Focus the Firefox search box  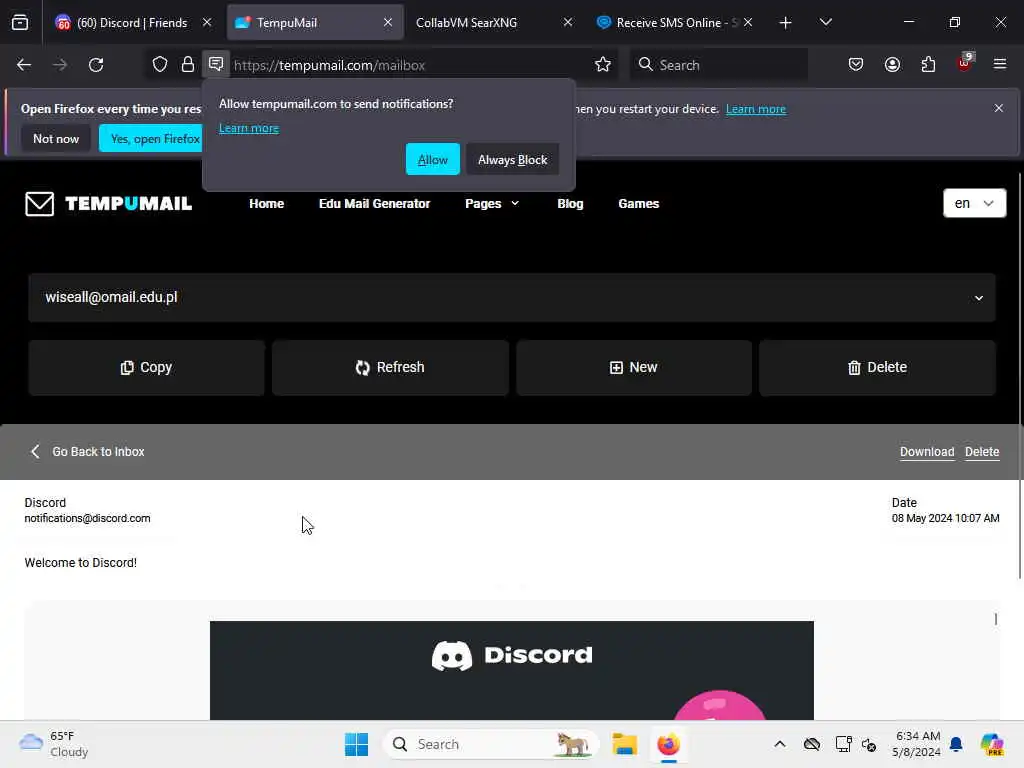[718, 65]
